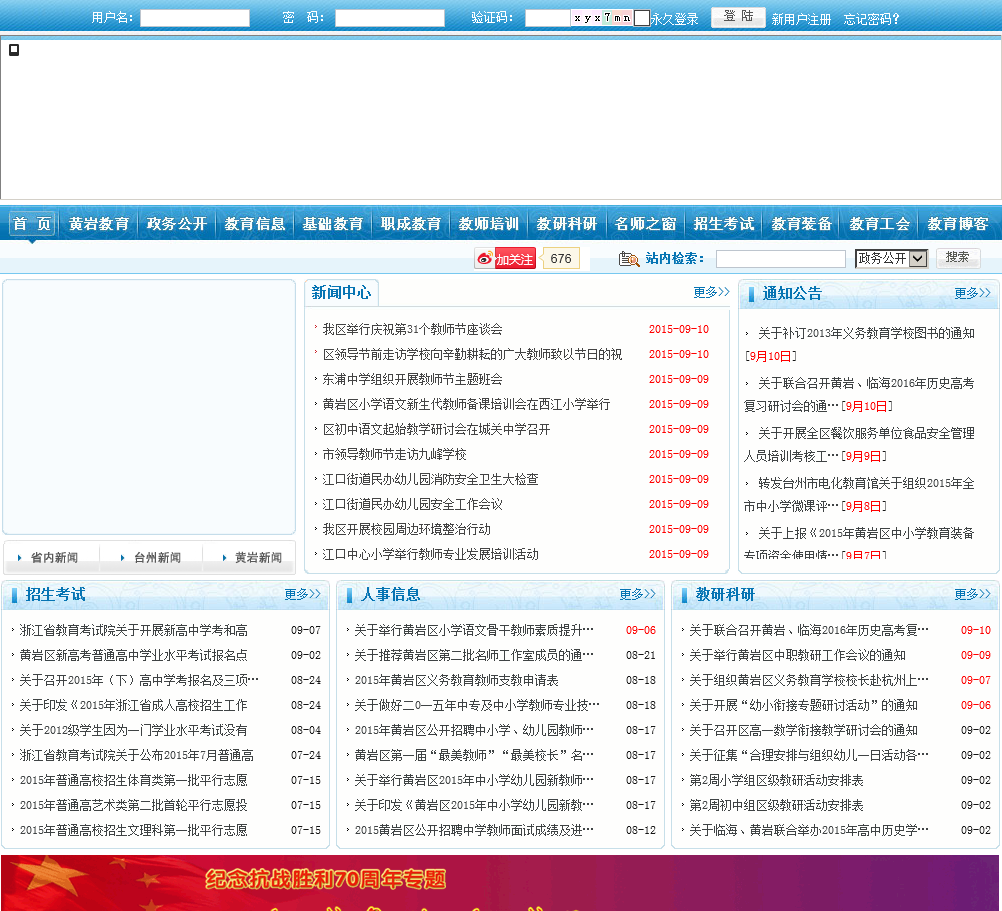Image resolution: width=1002 pixels, height=911 pixels.
Task: Open the 教育装备 menu item
Action: [x=801, y=224]
